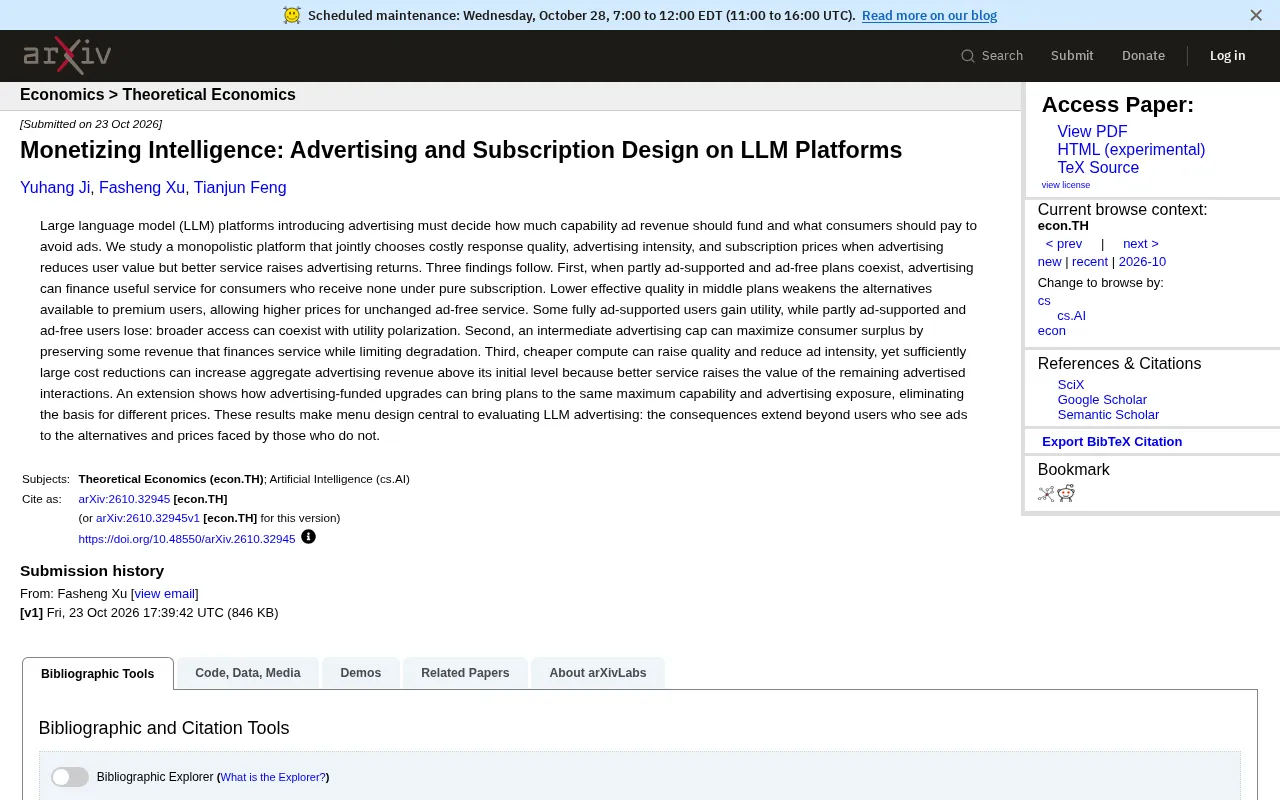
Task: Open author Yuhang Ji's page
Action: click(x=55, y=188)
